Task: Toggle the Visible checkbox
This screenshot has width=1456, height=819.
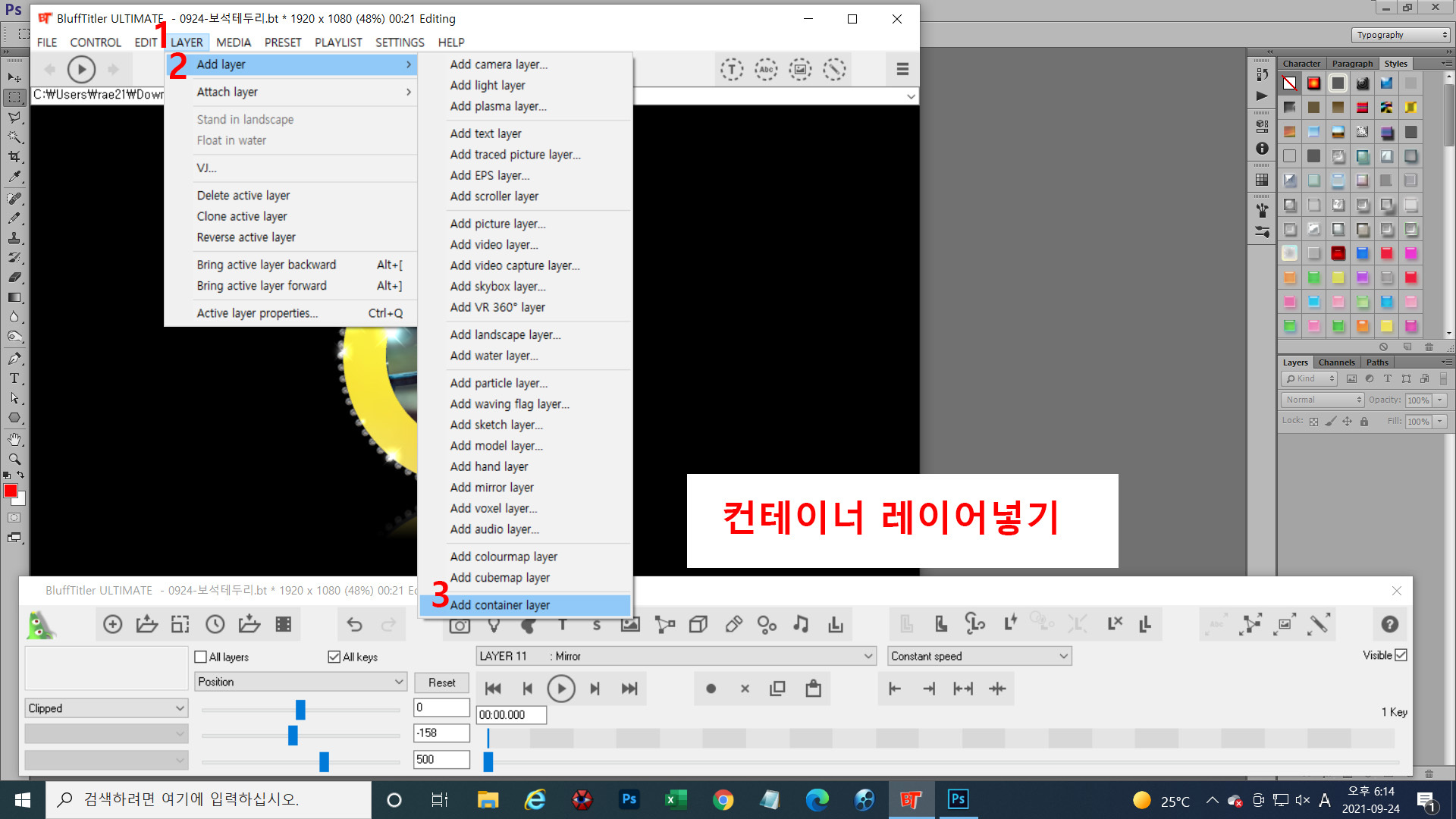Action: pyautogui.click(x=1401, y=655)
